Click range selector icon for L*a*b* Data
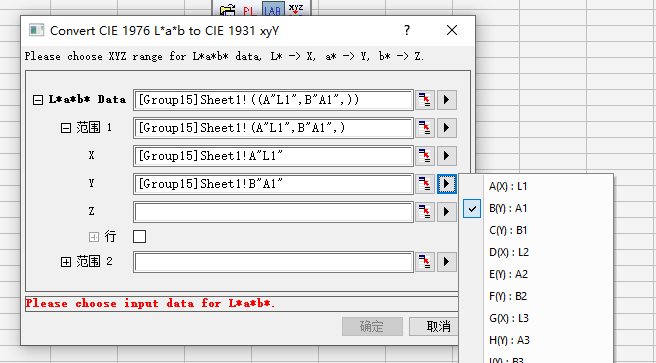The width and height of the screenshot is (656, 363). click(425, 100)
